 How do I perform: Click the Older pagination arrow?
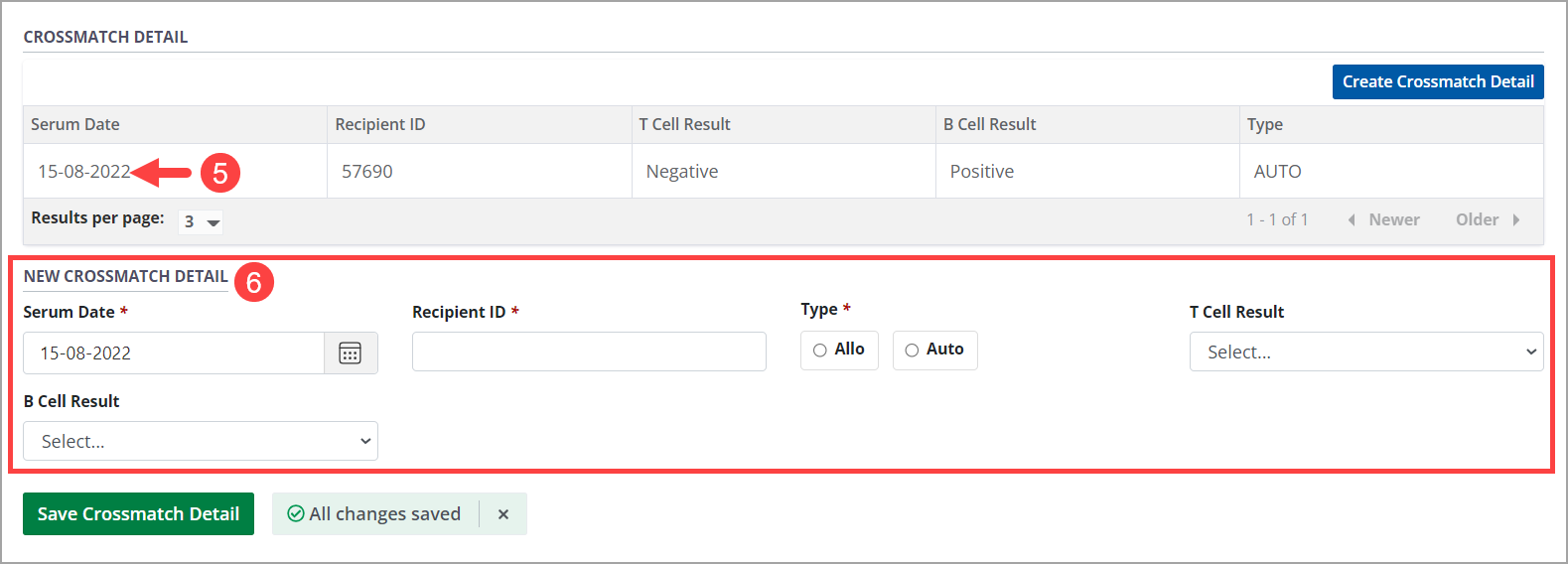(1516, 220)
